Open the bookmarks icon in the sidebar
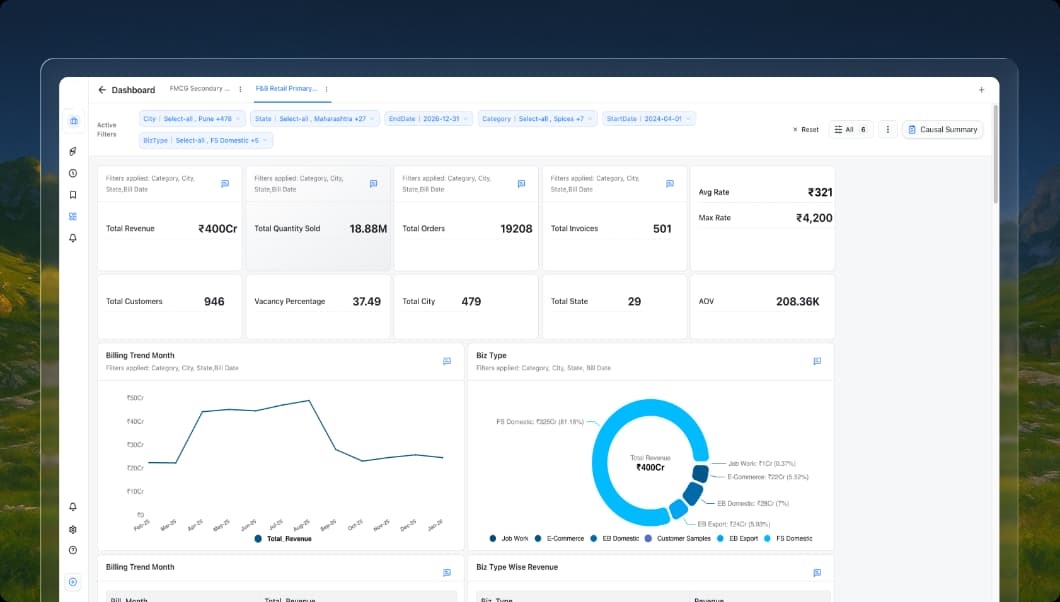Viewport: 1060px width, 602px height. [x=72, y=194]
